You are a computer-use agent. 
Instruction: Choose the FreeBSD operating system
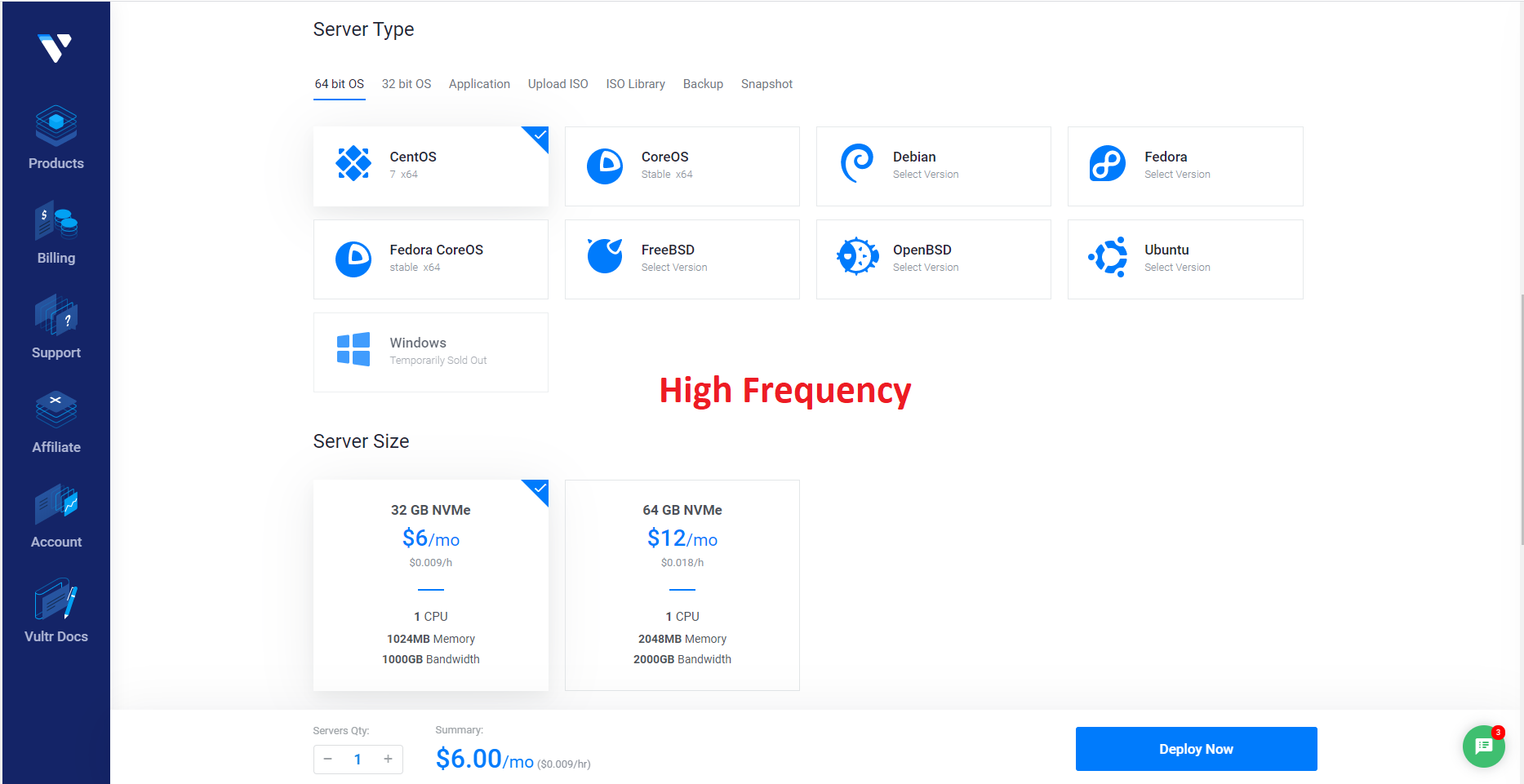click(682, 259)
